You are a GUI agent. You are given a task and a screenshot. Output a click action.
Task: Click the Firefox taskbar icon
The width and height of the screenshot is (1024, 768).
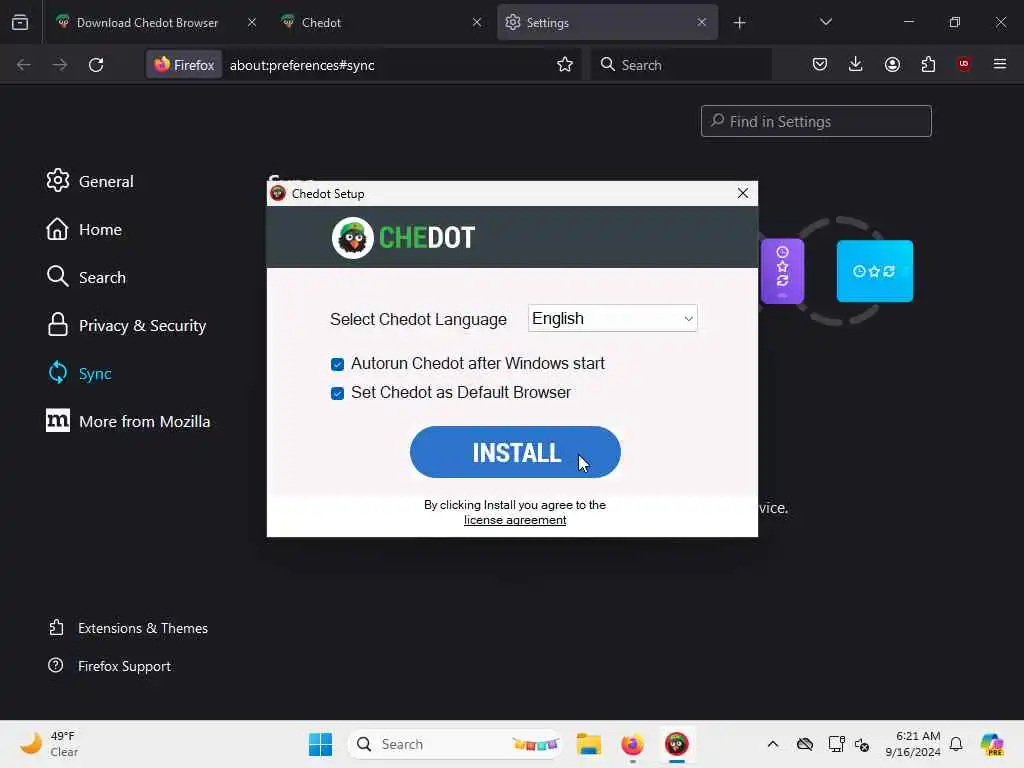632,744
